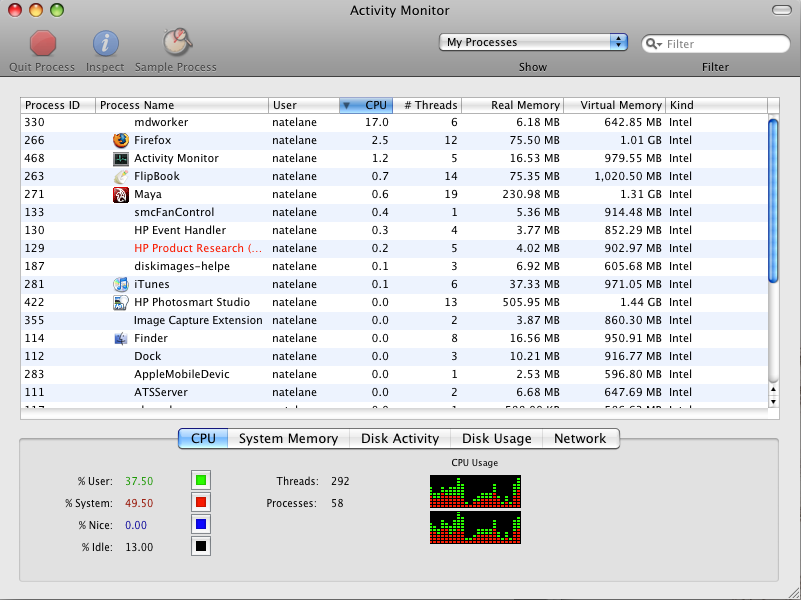Click the Inspect info icon
The width and height of the screenshot is (801, 600).
pyautogui.click(x=106, y=44)
